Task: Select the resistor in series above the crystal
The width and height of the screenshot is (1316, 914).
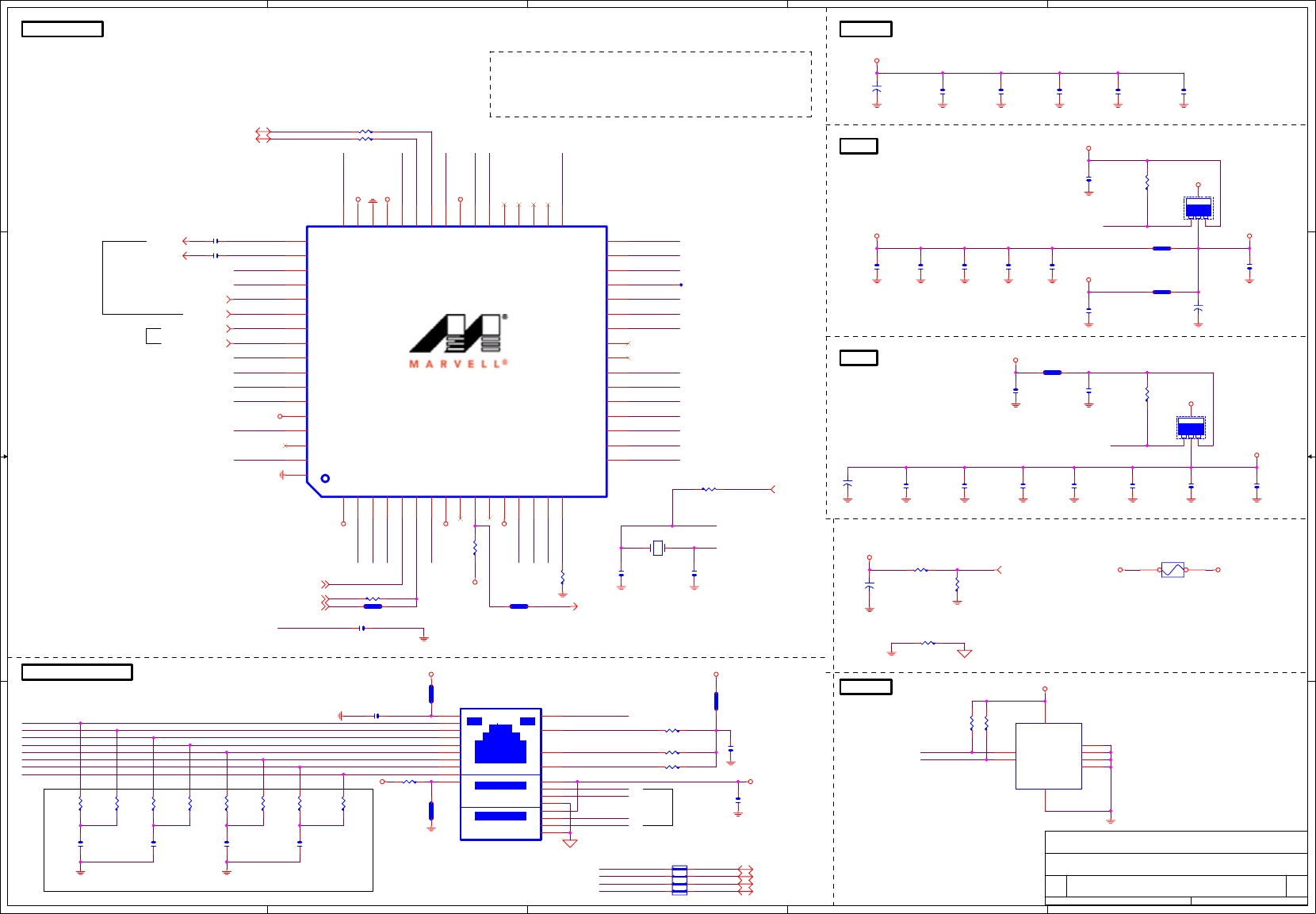Action: pyautogui.click(x=709, y=490)
